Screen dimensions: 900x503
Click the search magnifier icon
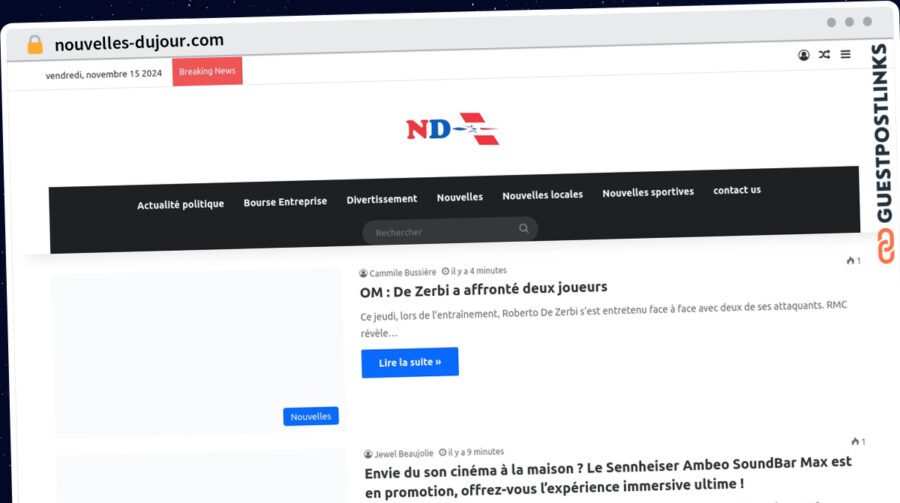coord(523,228)
